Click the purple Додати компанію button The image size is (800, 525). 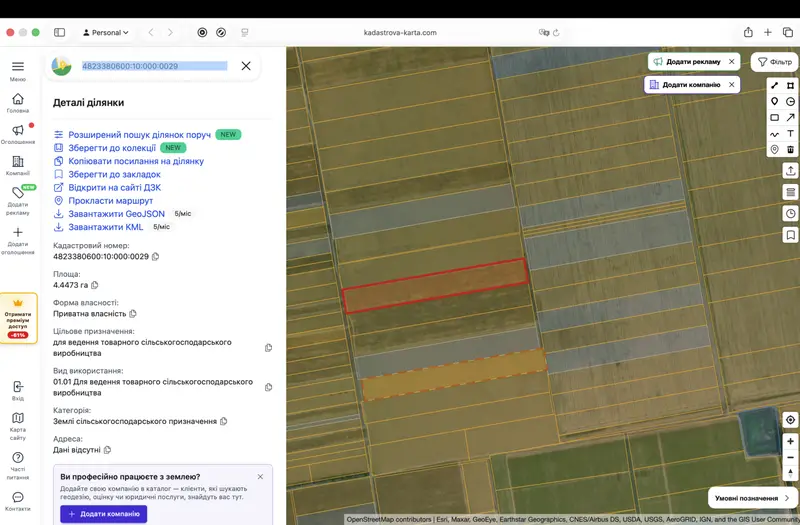click(104, 514)
